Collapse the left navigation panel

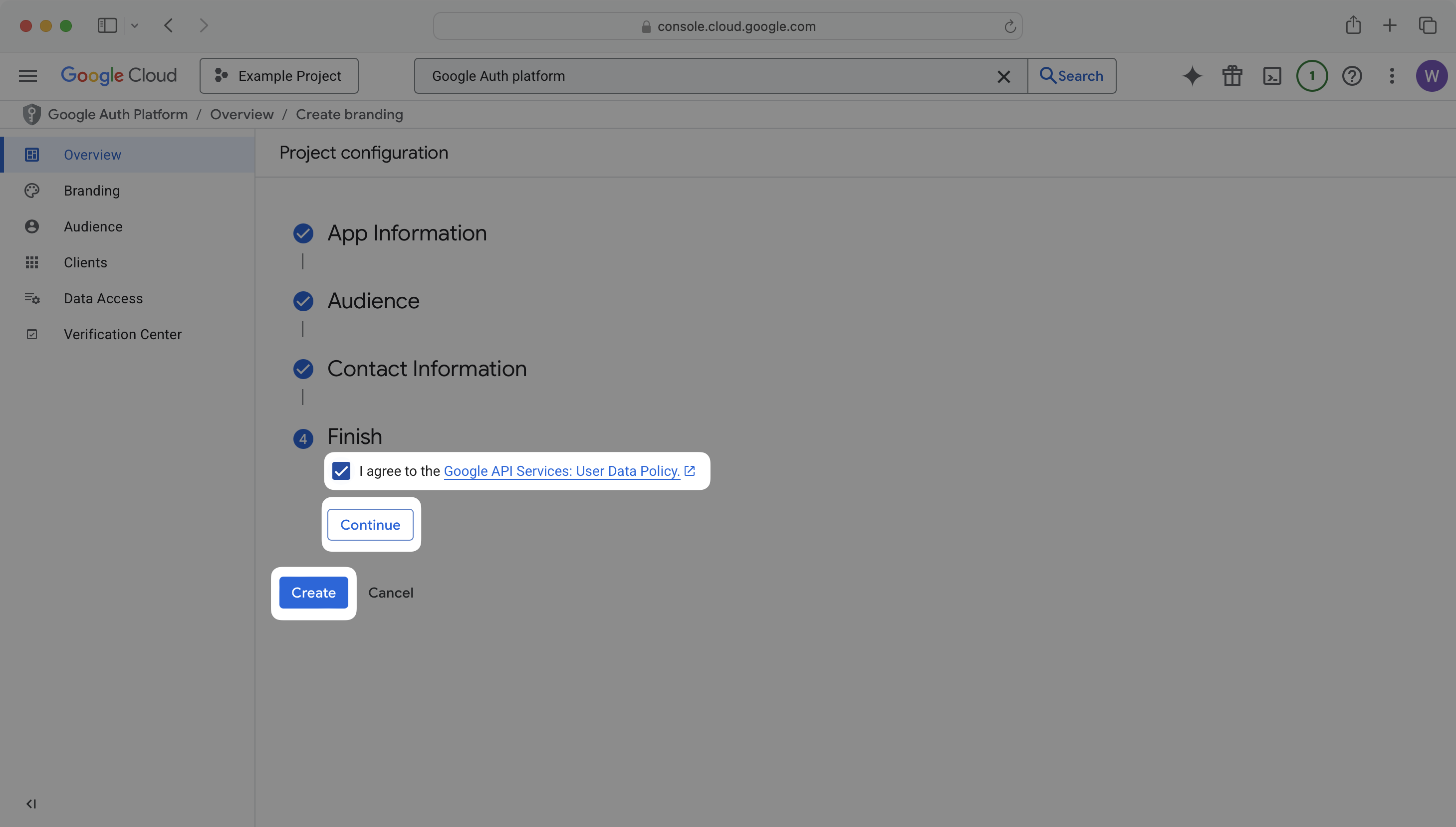(31, 803)
